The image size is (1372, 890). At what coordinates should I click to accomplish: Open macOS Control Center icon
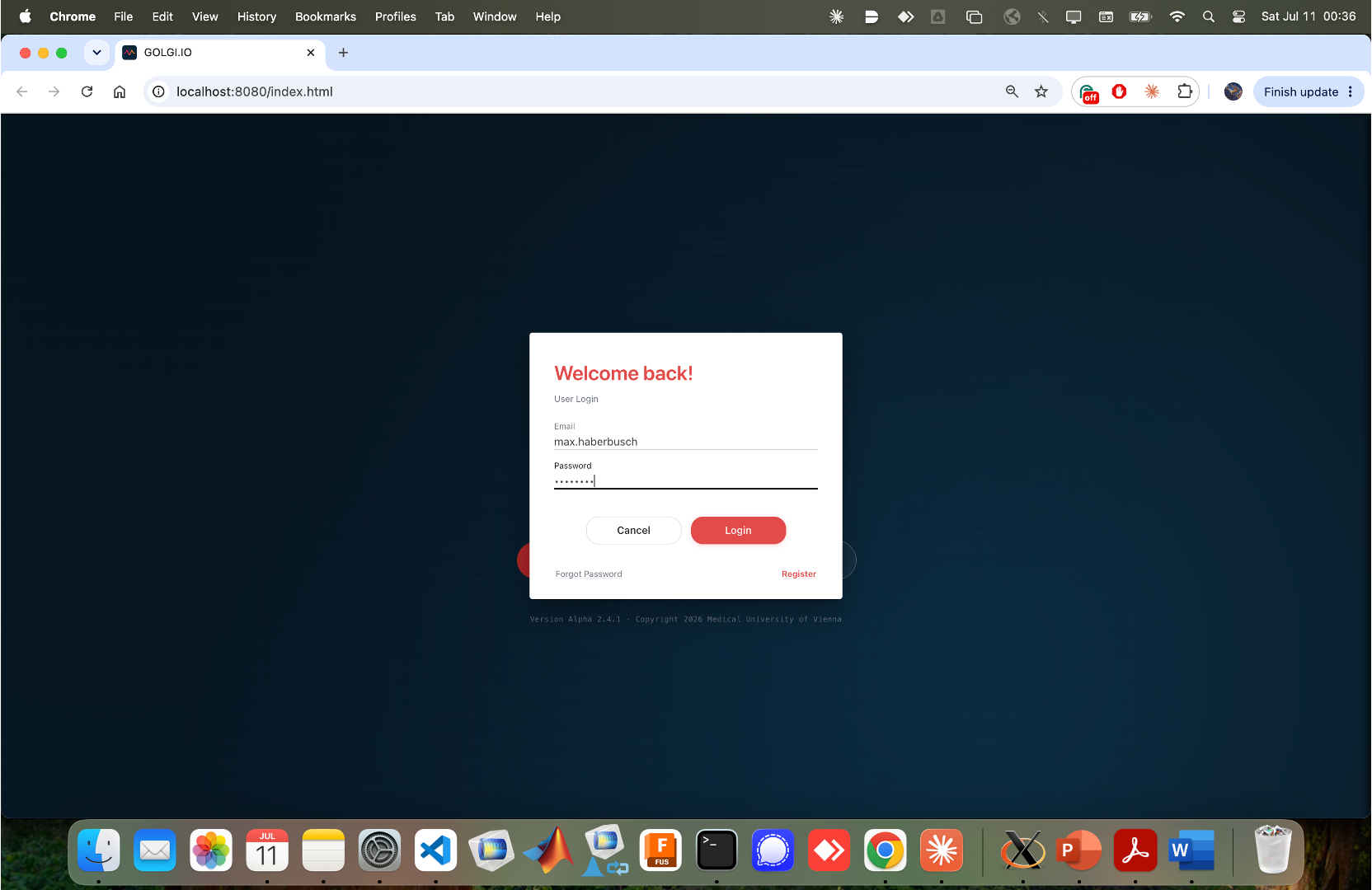[1238, 16]
